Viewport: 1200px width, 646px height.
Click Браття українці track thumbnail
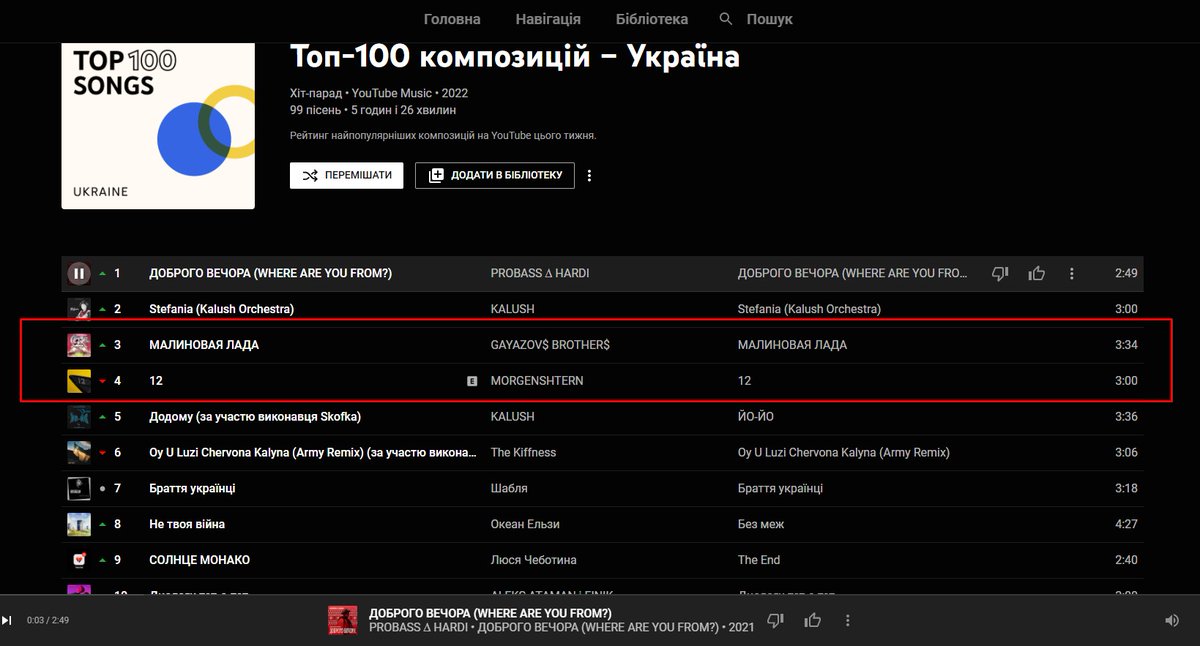click(79, 488)
